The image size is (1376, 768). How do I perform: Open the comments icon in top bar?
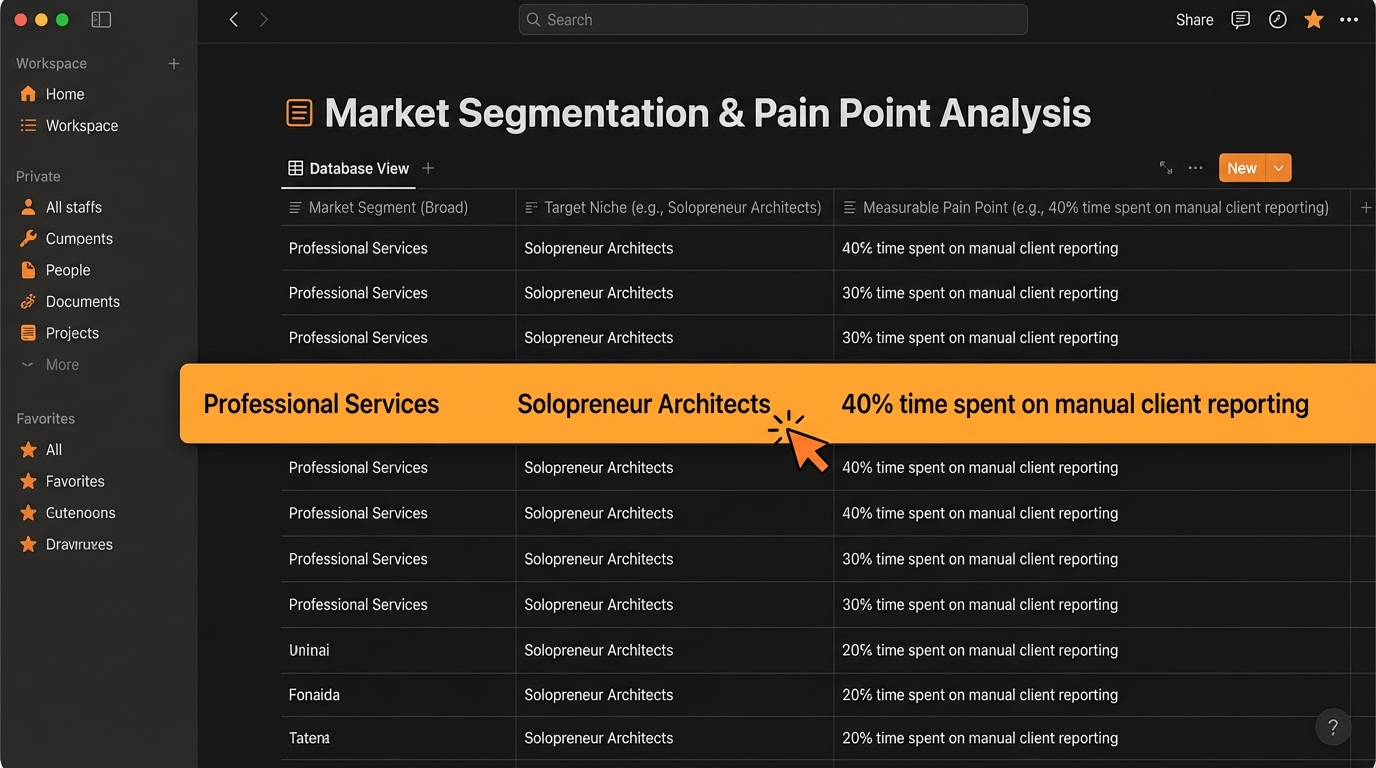[x=1240, y=20]
